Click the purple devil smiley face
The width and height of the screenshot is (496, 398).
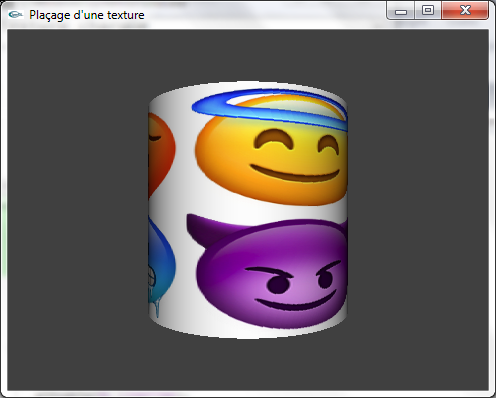pos(272,272)
